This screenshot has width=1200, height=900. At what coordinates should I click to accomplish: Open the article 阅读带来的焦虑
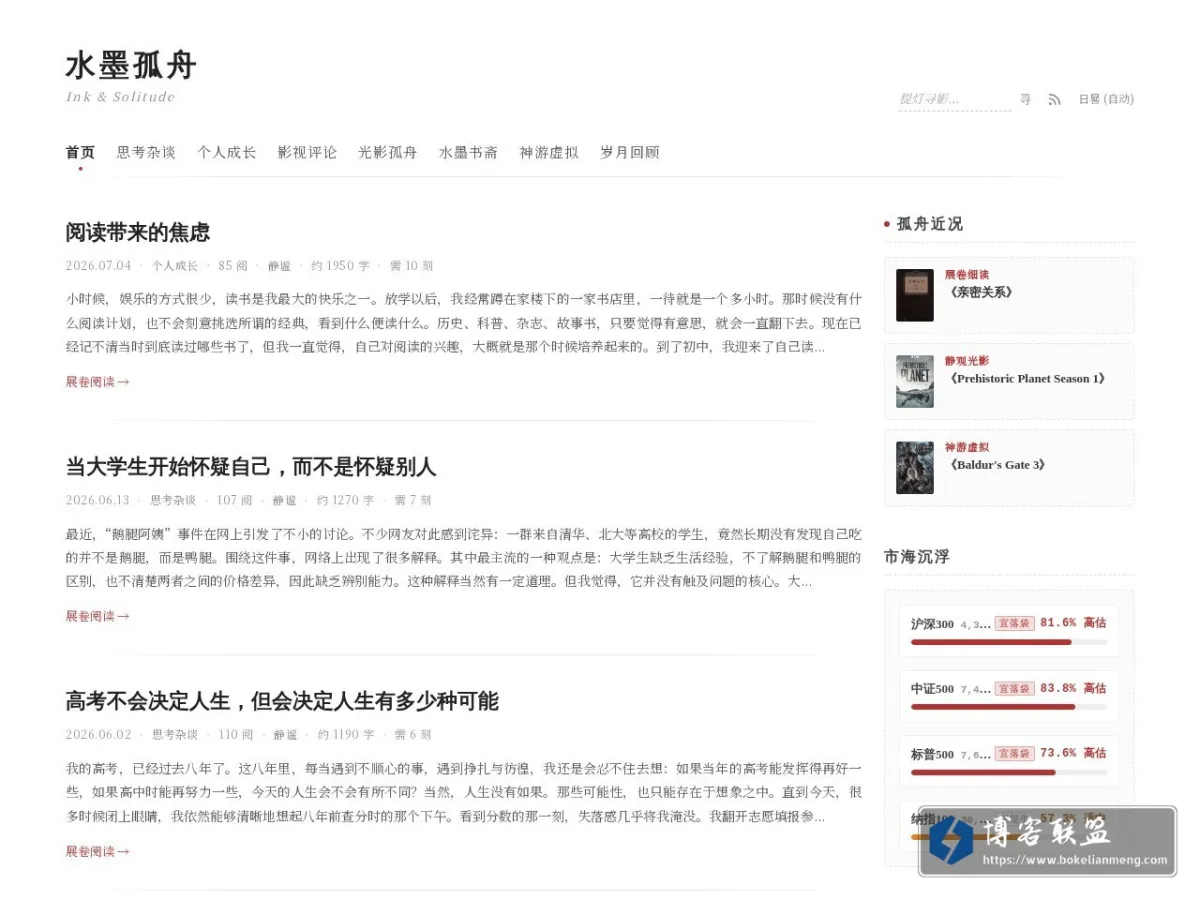pyautogui.click(x=138, y=232)
